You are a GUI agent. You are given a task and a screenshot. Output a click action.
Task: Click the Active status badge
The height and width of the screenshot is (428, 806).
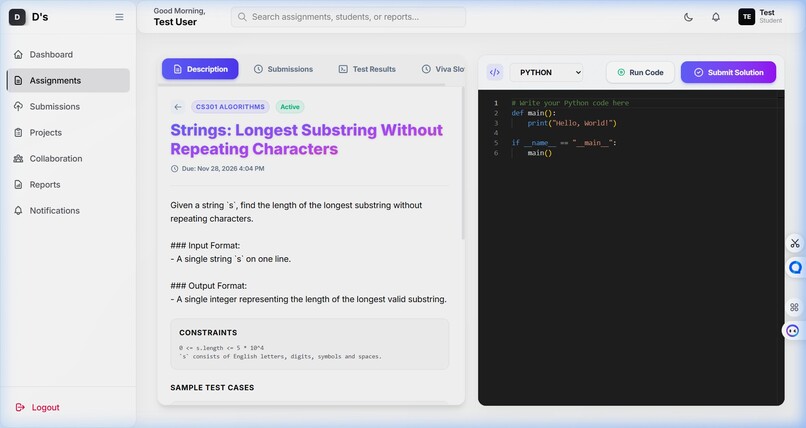(x=290, y=107)
